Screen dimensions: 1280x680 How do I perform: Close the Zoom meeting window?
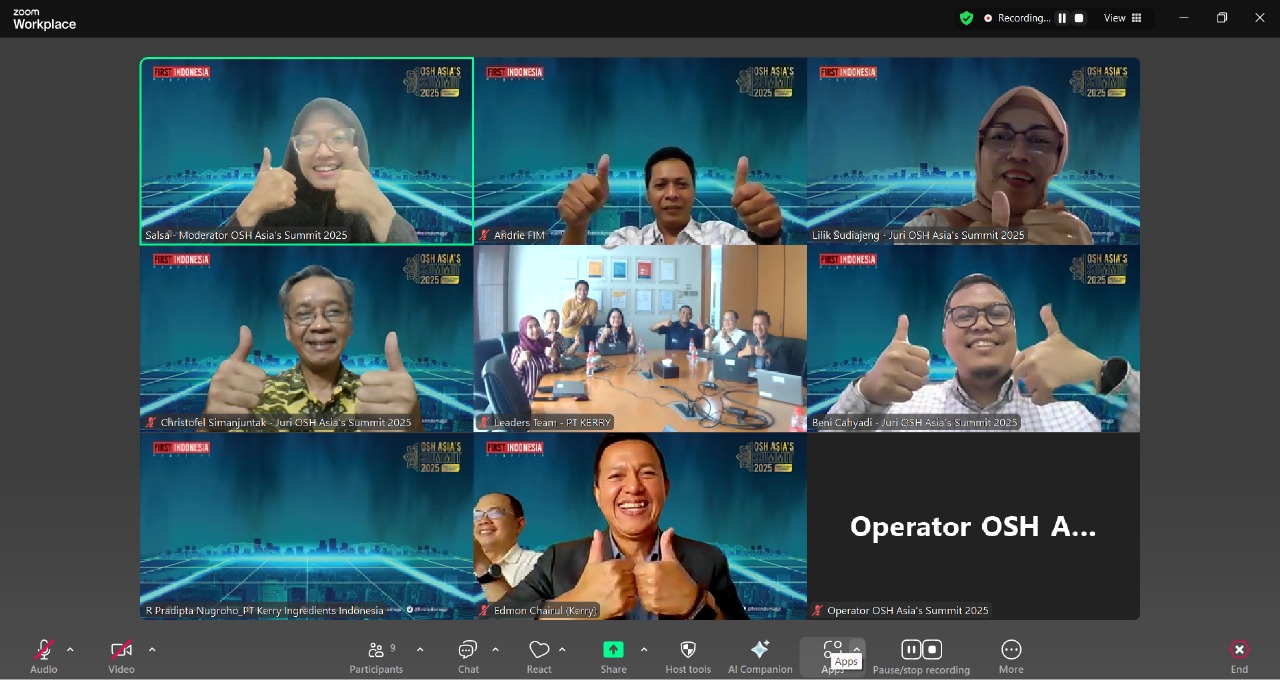coord(1260,18)
